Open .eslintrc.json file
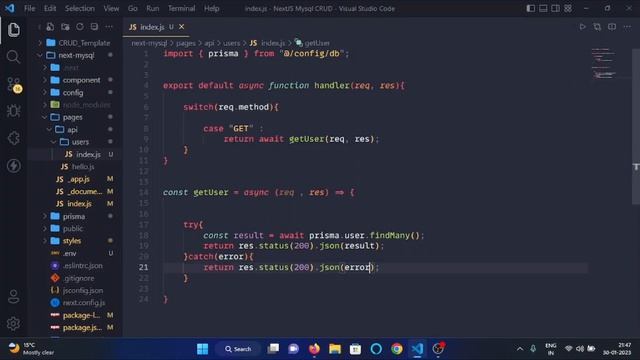640x360 pixels. point(75,266)
